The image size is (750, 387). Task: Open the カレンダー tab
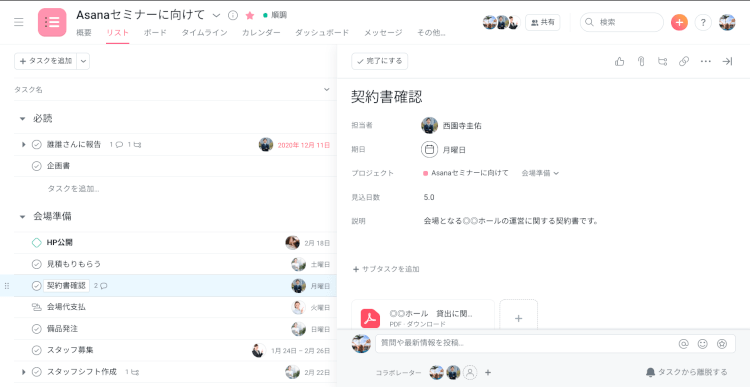click(261, 33)
